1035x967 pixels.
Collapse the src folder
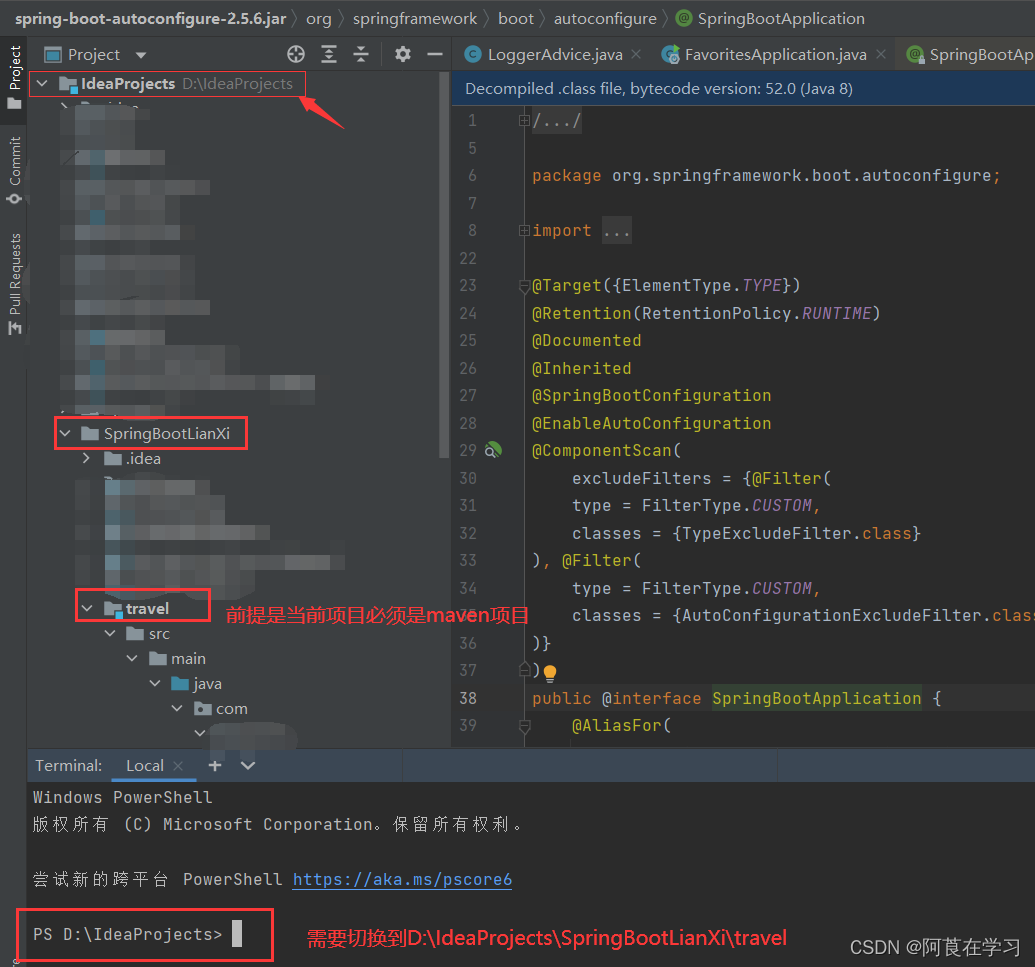(110, 634)
